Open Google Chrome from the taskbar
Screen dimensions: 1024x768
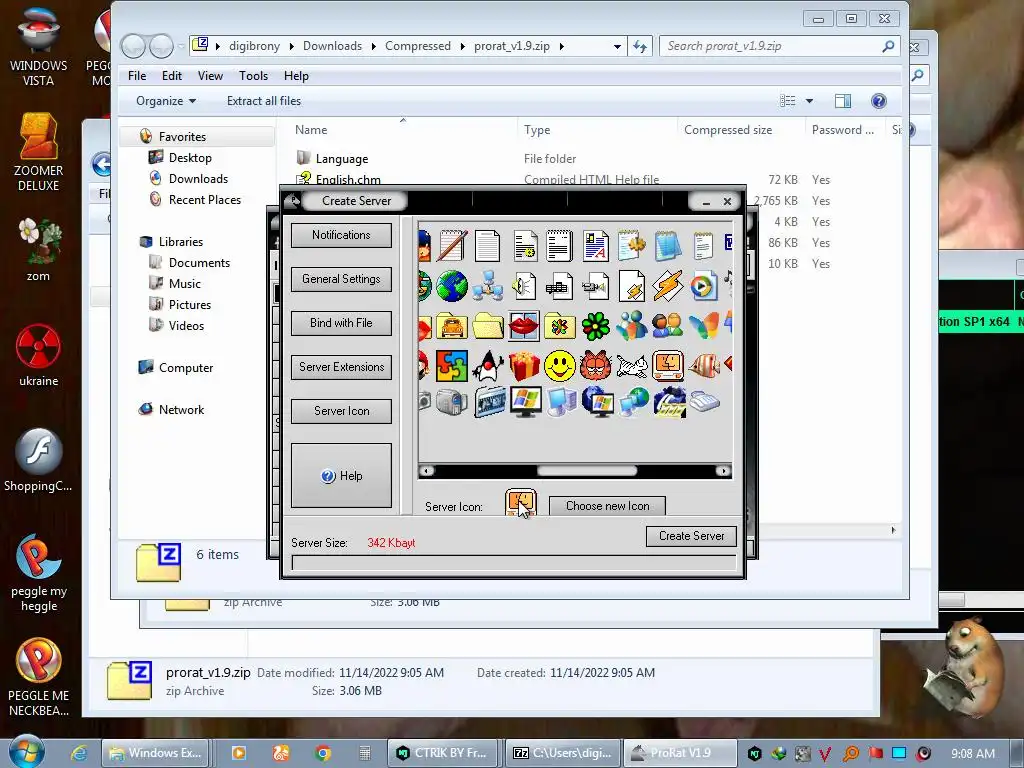click(323, 753)
